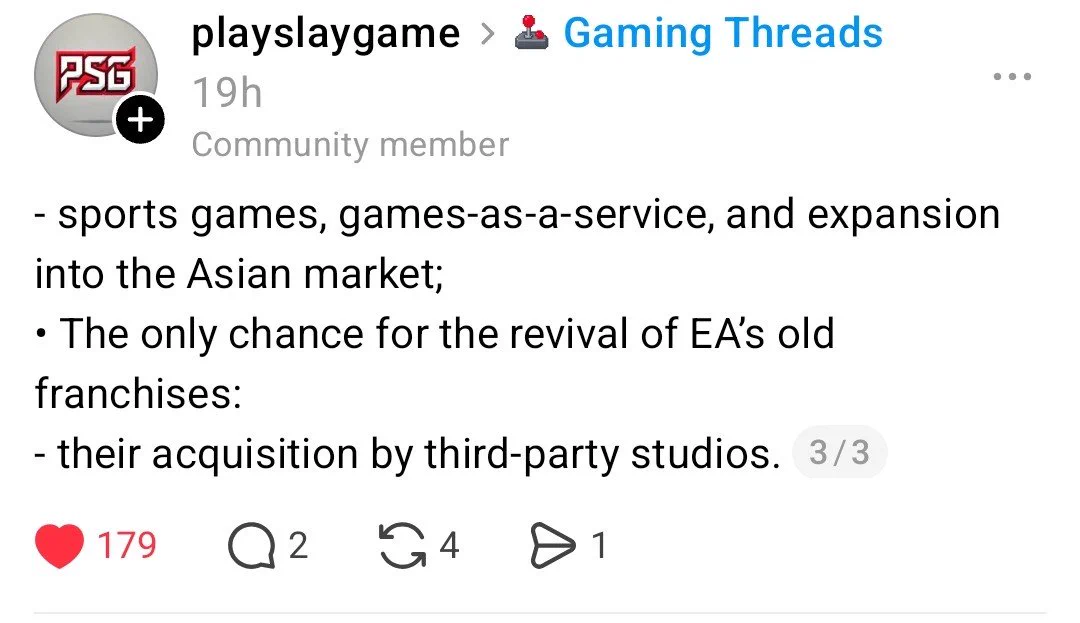Click the 19h post timestamp

(227, 93)
